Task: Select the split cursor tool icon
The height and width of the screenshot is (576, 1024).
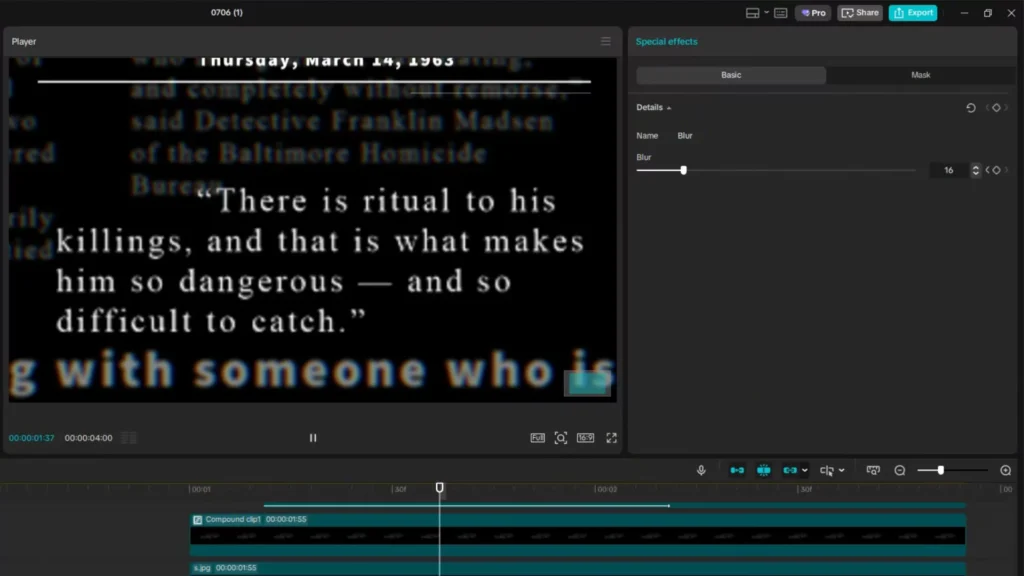Action: [x=827, y=470]
